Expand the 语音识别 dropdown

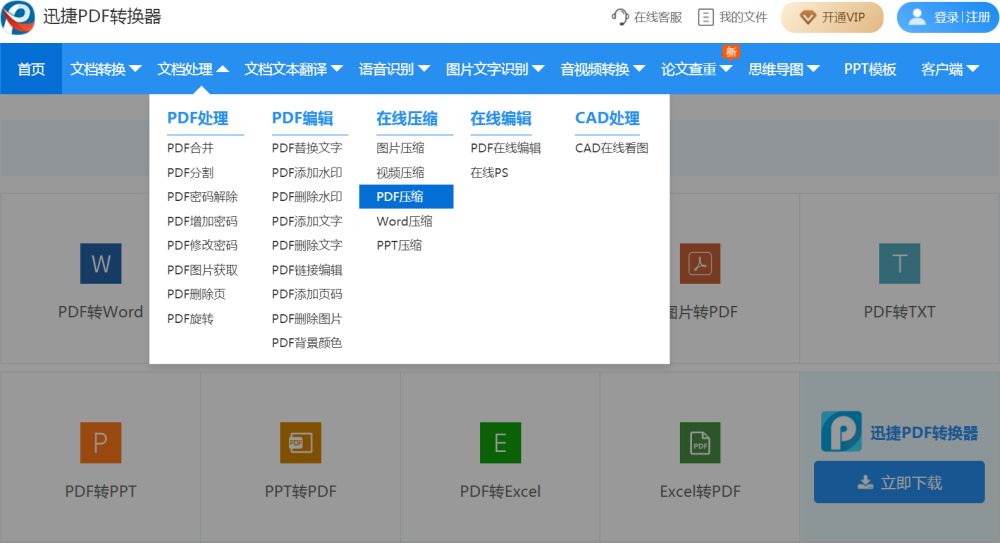pos(394,69)
